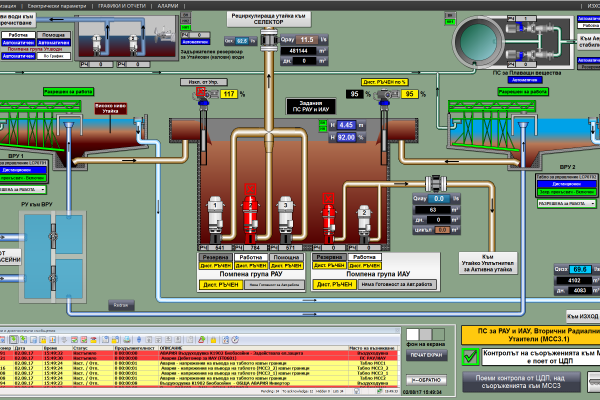Click the '|<--ОБРАТНО' back button

click(426, 380)
